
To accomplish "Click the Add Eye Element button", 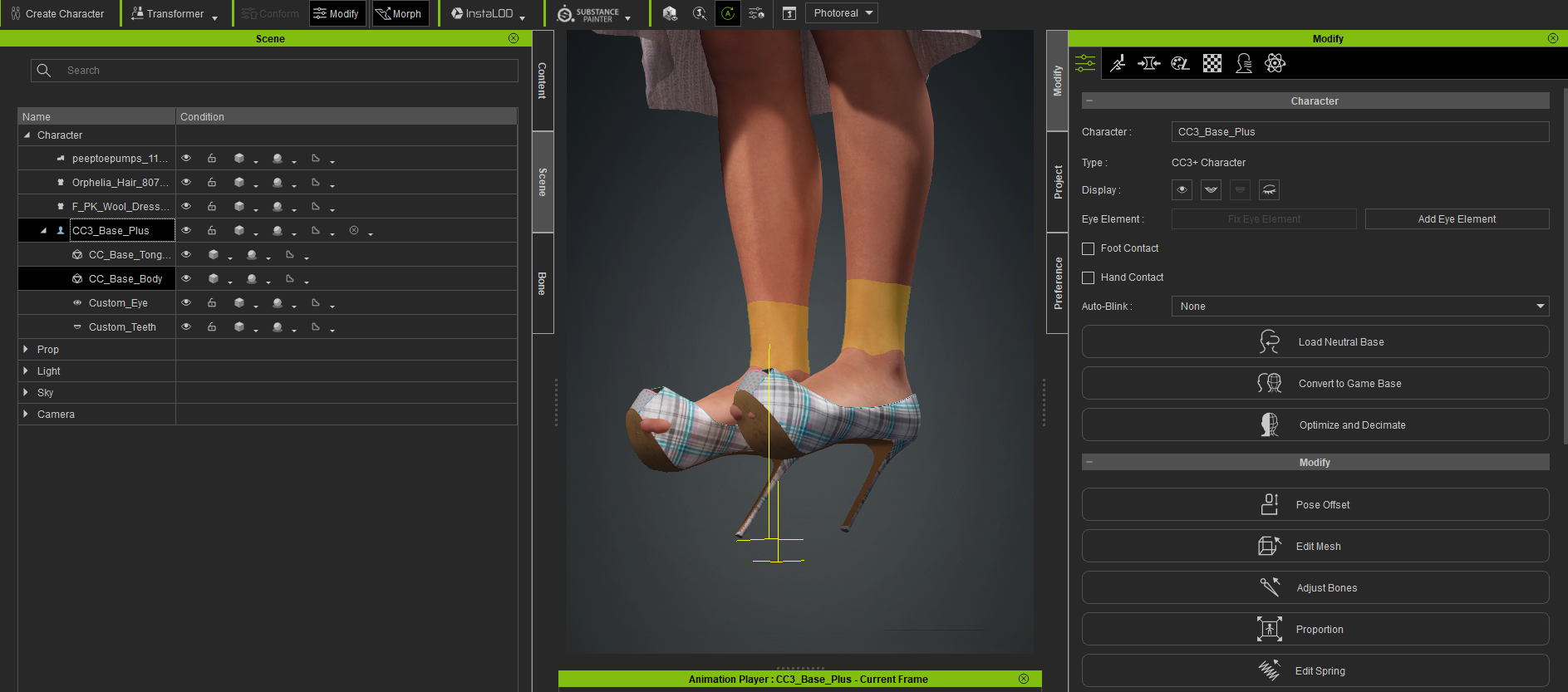I will 1457,219.
